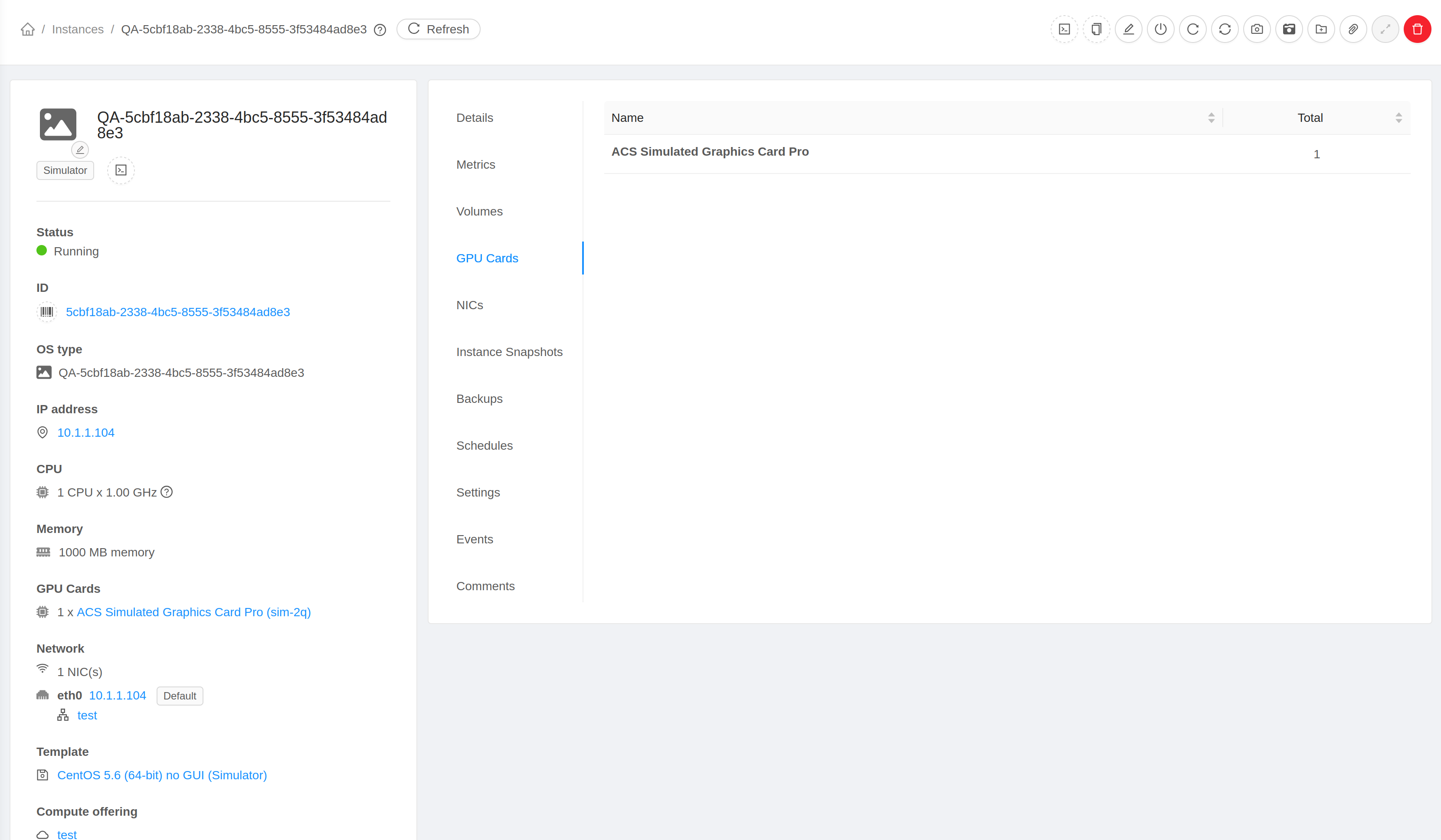Screen dimensions: 1441x840
Task: Open the Instance Snapshots tab
Action: tap(510, 352)
